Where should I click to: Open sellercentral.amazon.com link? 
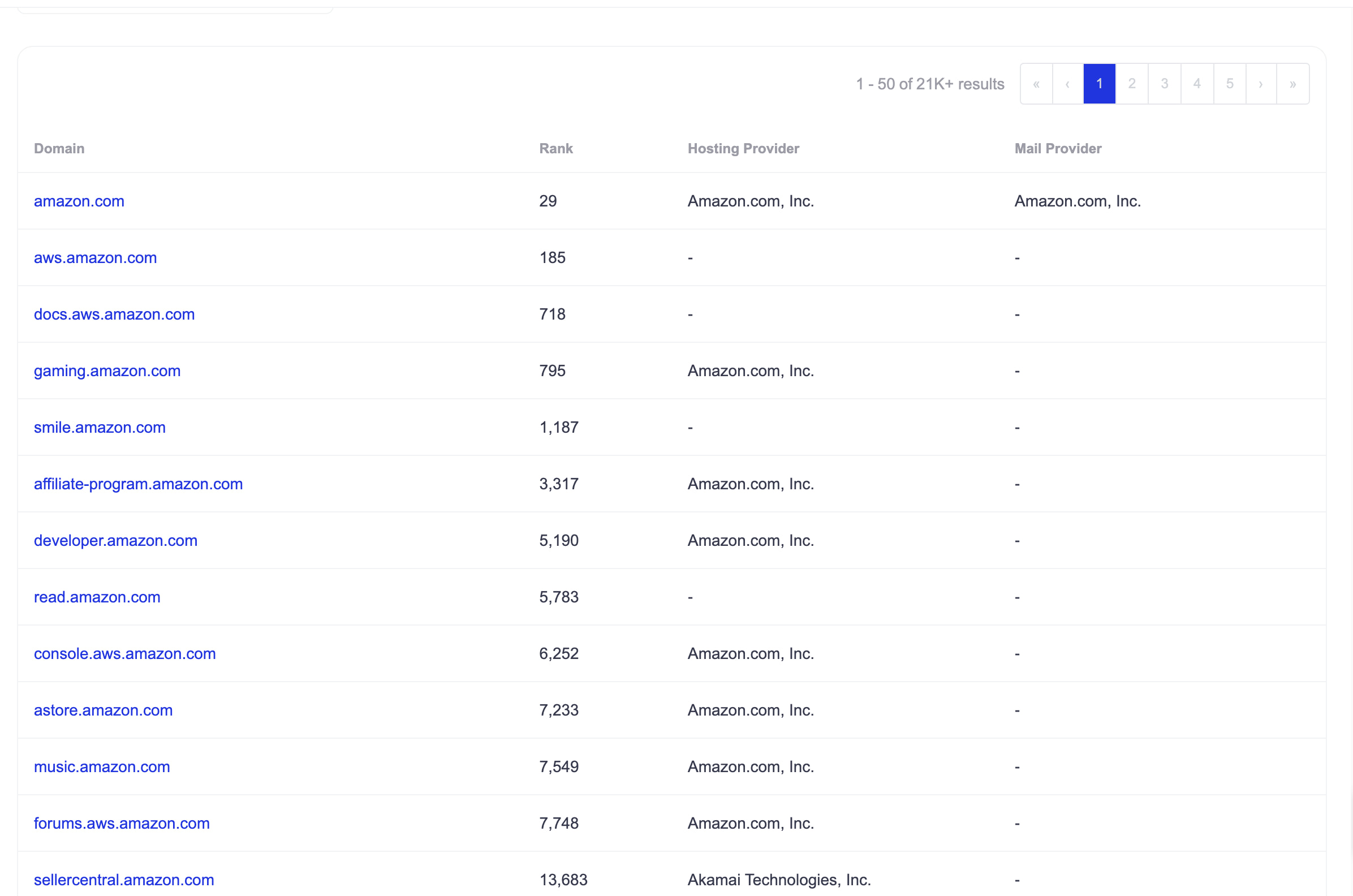(123, 880)
